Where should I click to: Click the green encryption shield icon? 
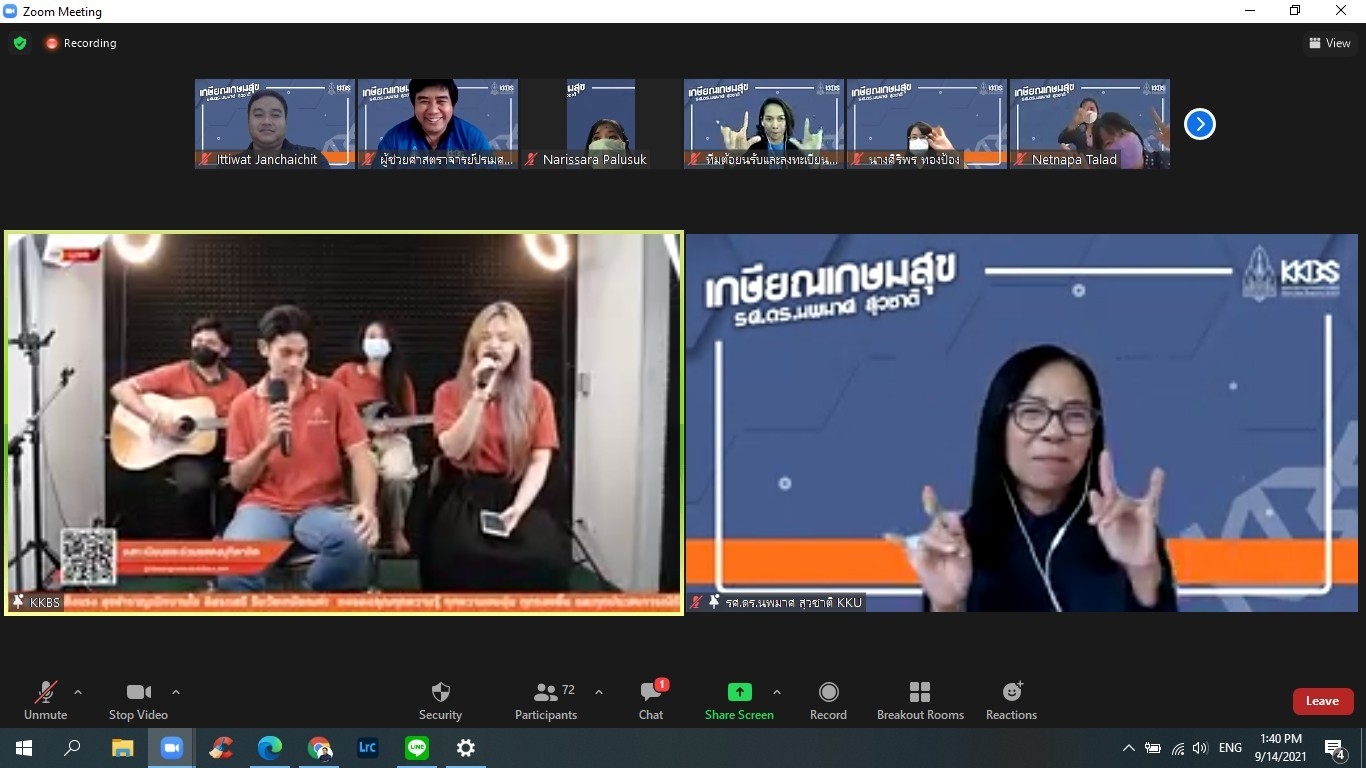pos(20,43)
